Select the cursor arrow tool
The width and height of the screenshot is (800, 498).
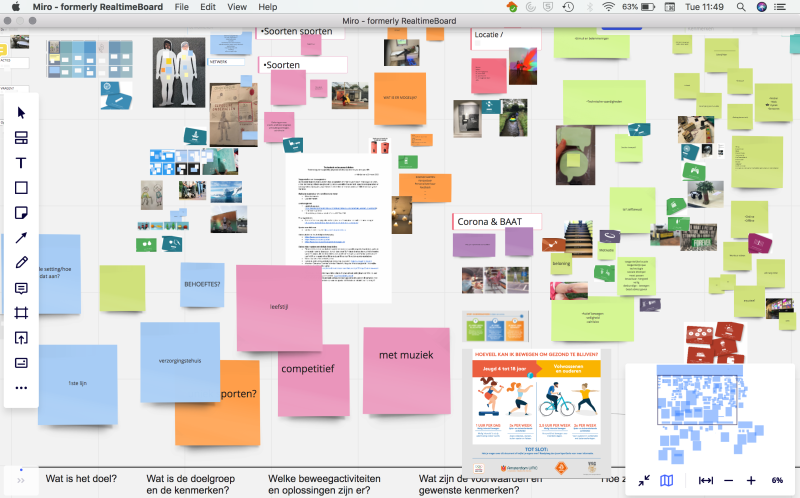click(x=22, y=113)
